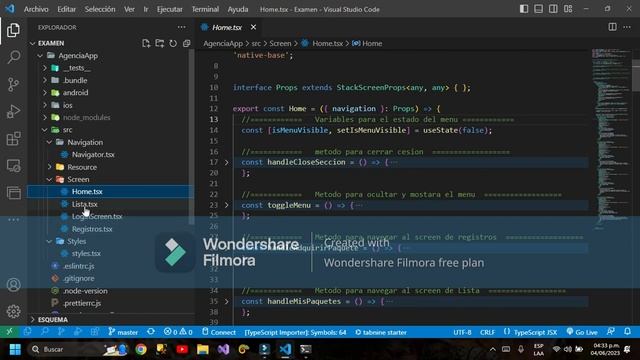Close the Home.tsx tab
This screenshot has width=640, height=360.
tap(253, 27)
